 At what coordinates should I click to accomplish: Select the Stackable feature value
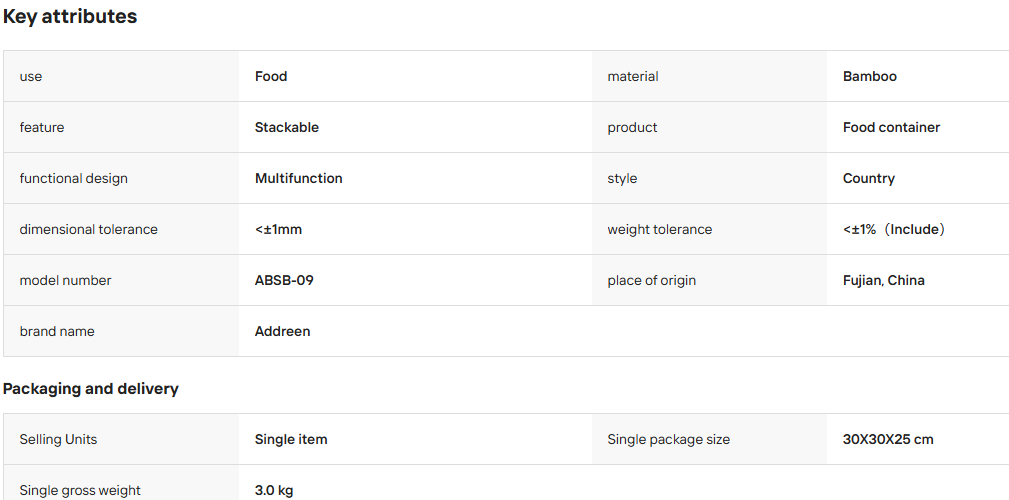coord(286,127)
